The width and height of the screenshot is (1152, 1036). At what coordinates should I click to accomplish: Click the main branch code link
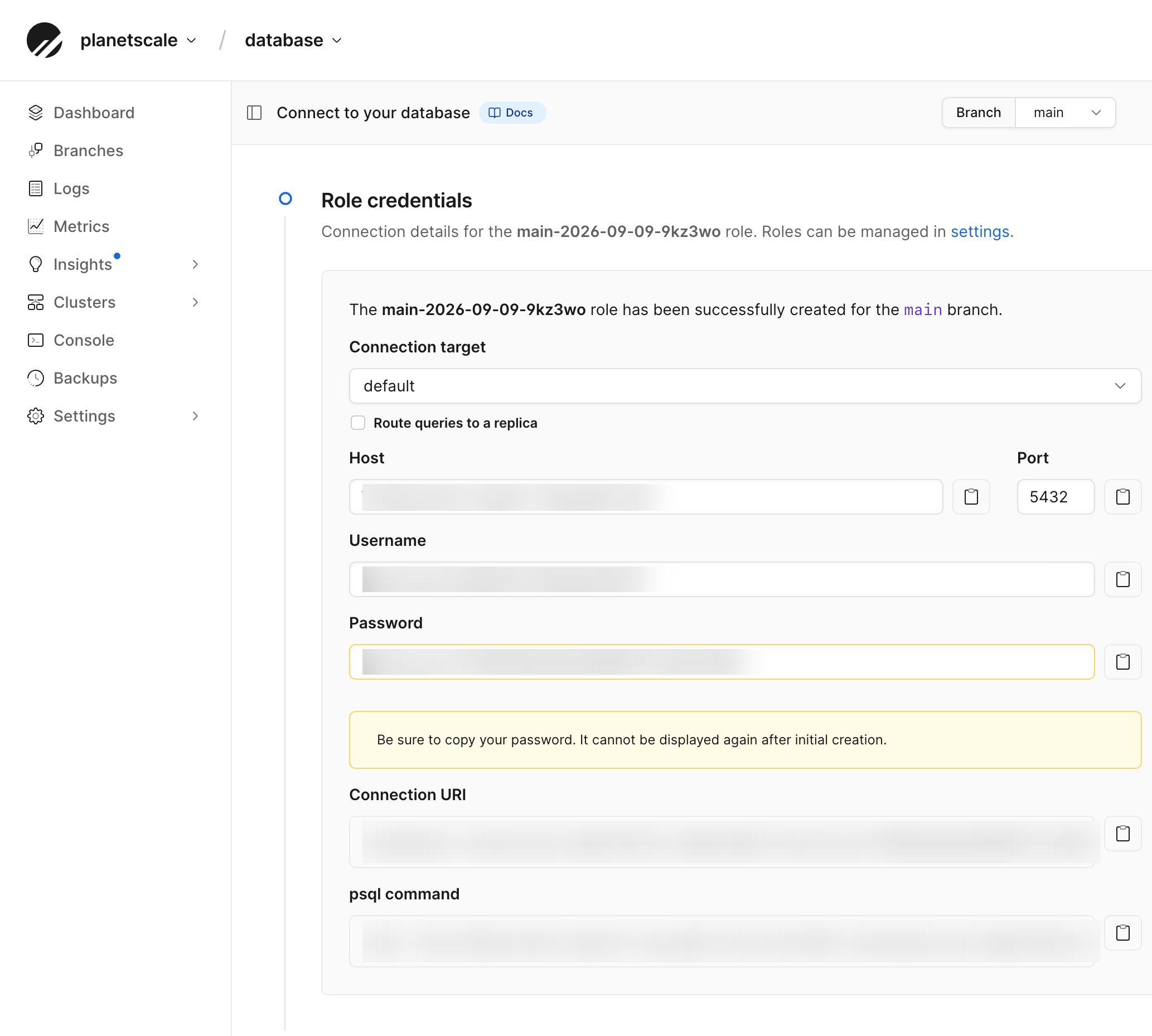(x=923, y=309)
